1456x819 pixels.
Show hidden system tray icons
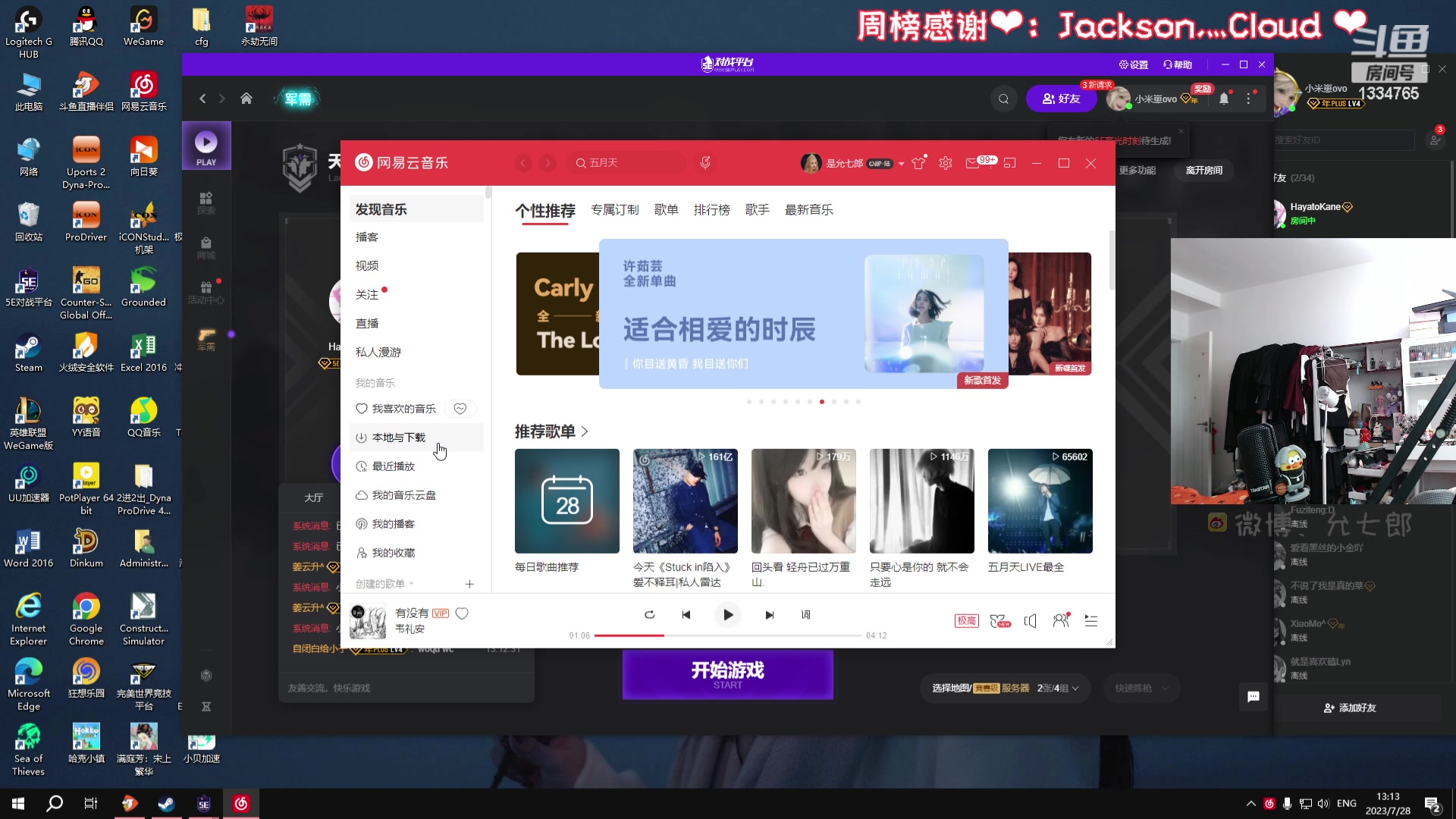tap(1250, 804)
